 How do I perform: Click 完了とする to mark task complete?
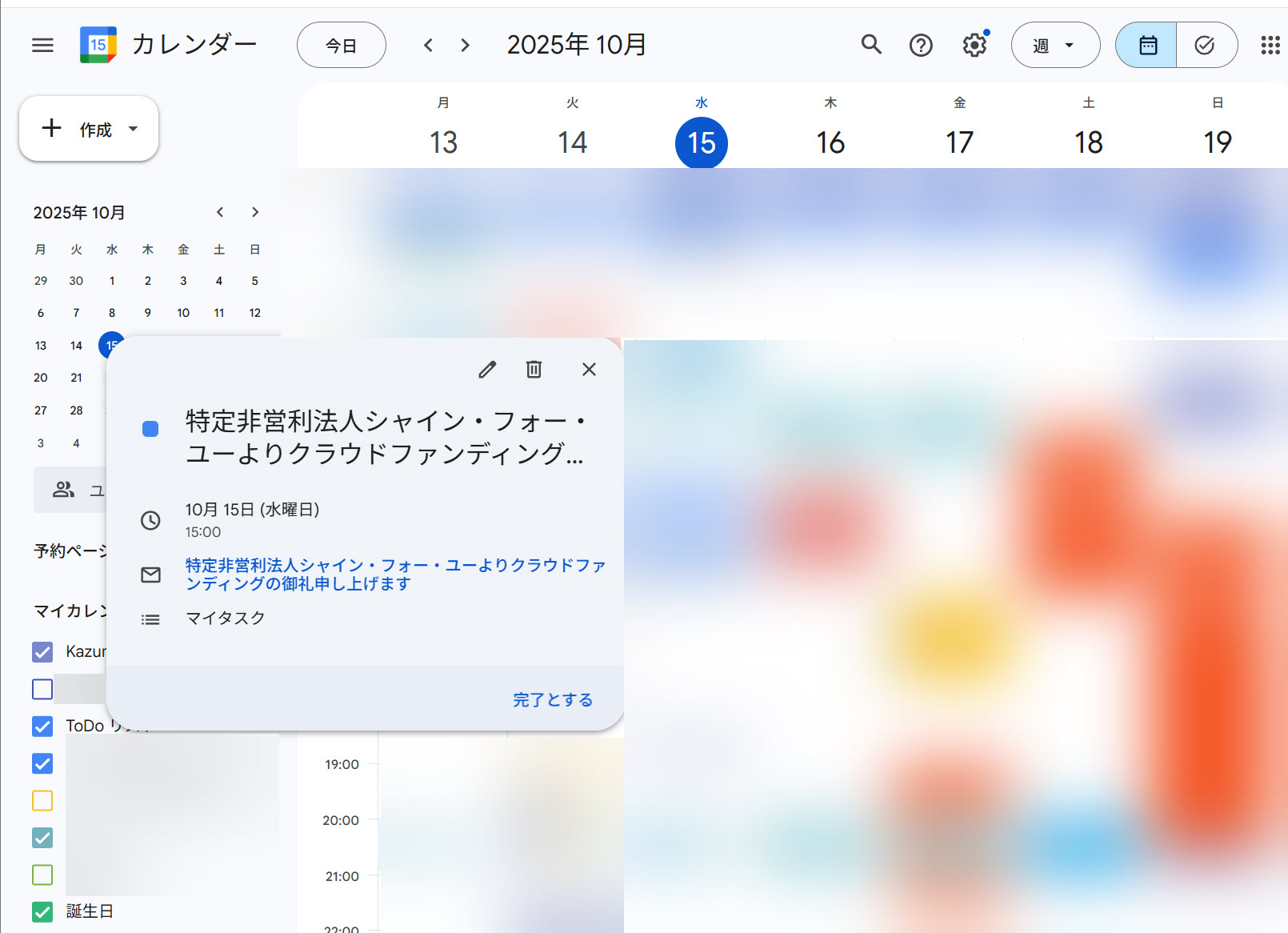point(553,700)
